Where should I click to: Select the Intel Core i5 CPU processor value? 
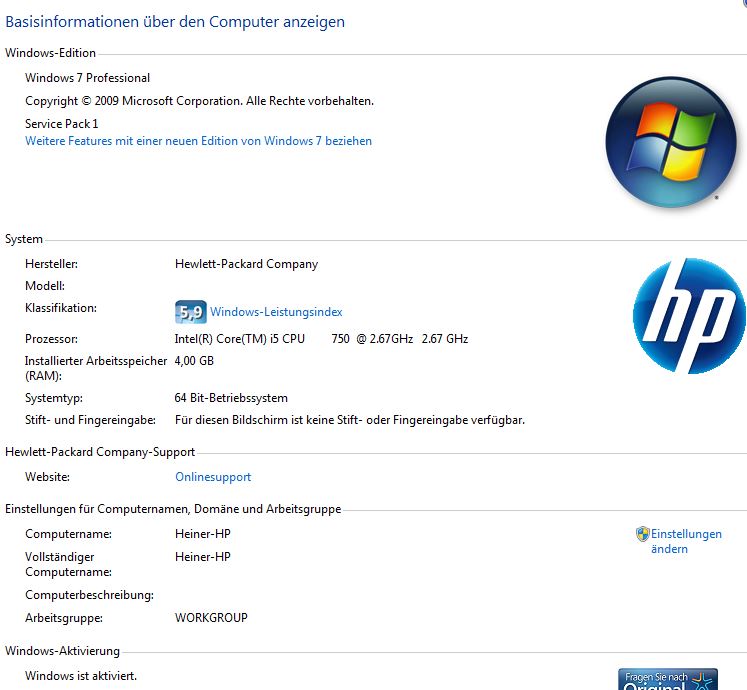tap(321, 339)
